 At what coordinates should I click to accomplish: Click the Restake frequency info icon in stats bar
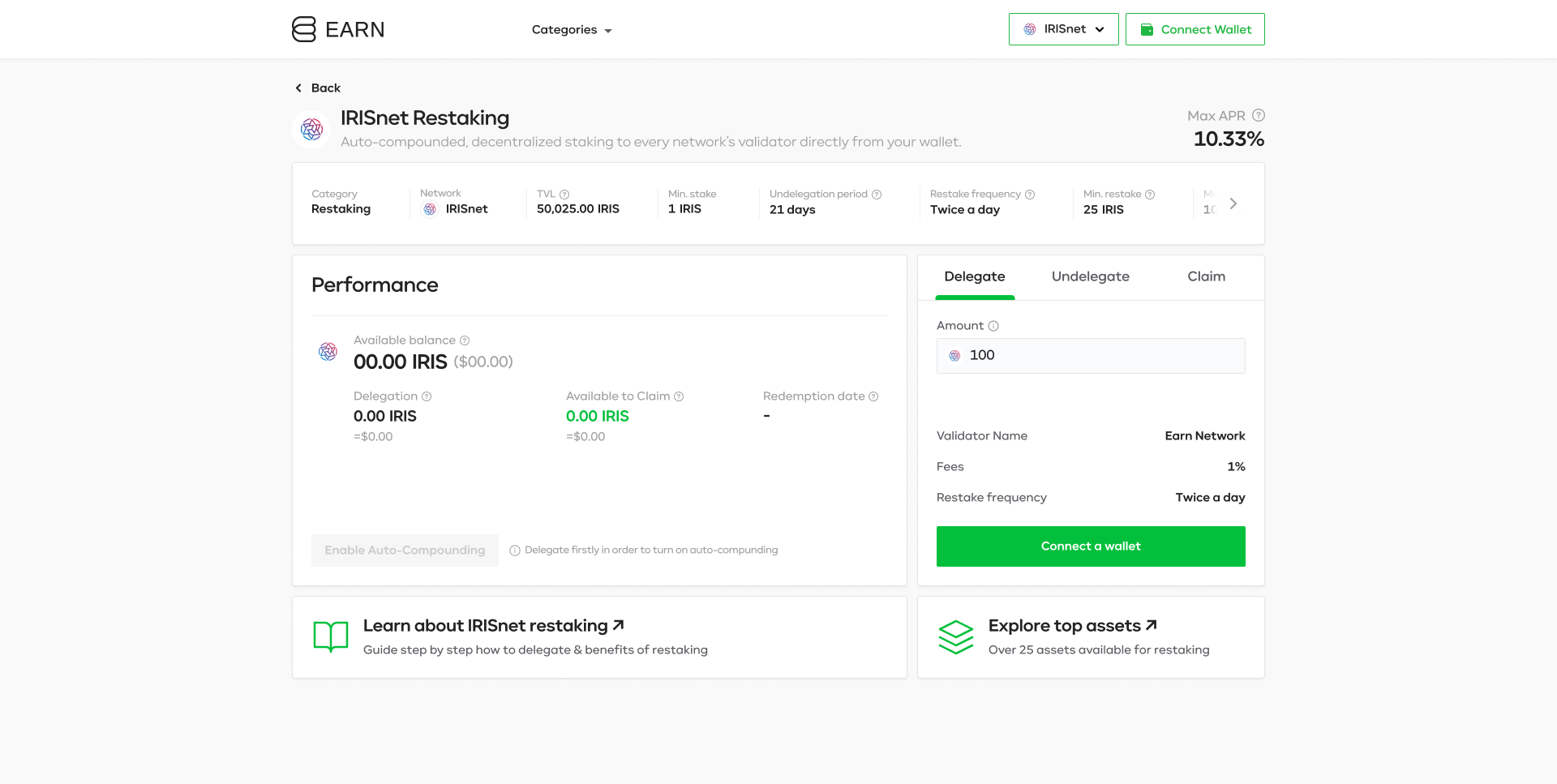(1030, 195)
